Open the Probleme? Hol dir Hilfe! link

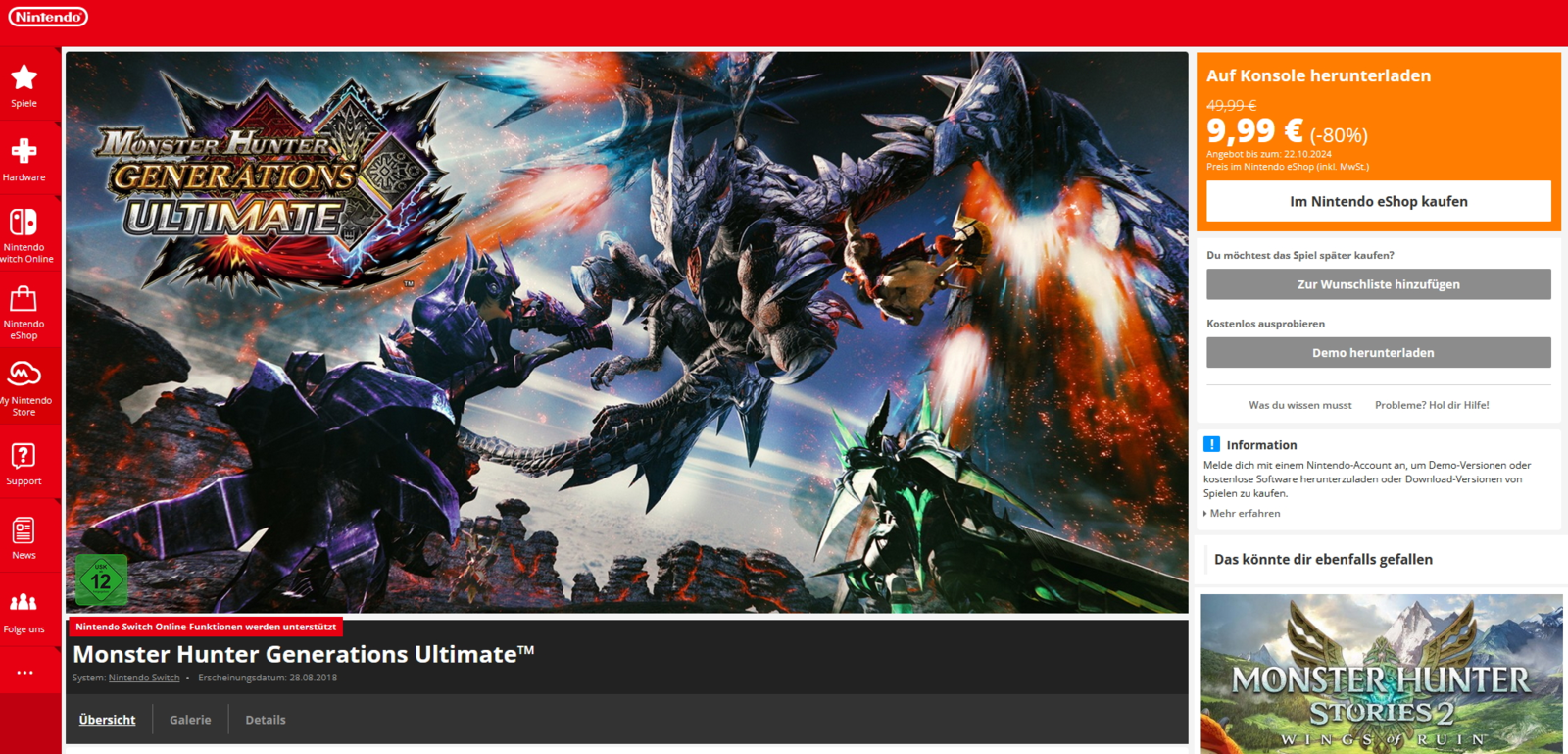coord(1432,405)
